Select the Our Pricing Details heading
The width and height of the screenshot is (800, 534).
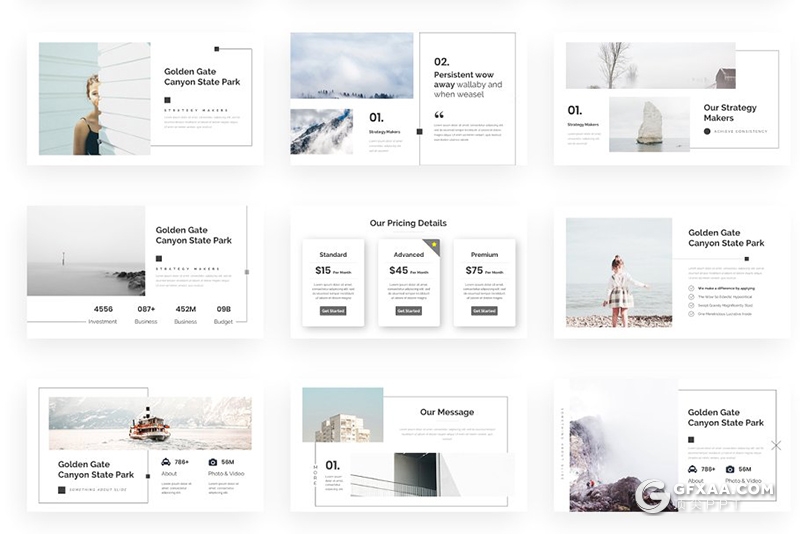408,223
